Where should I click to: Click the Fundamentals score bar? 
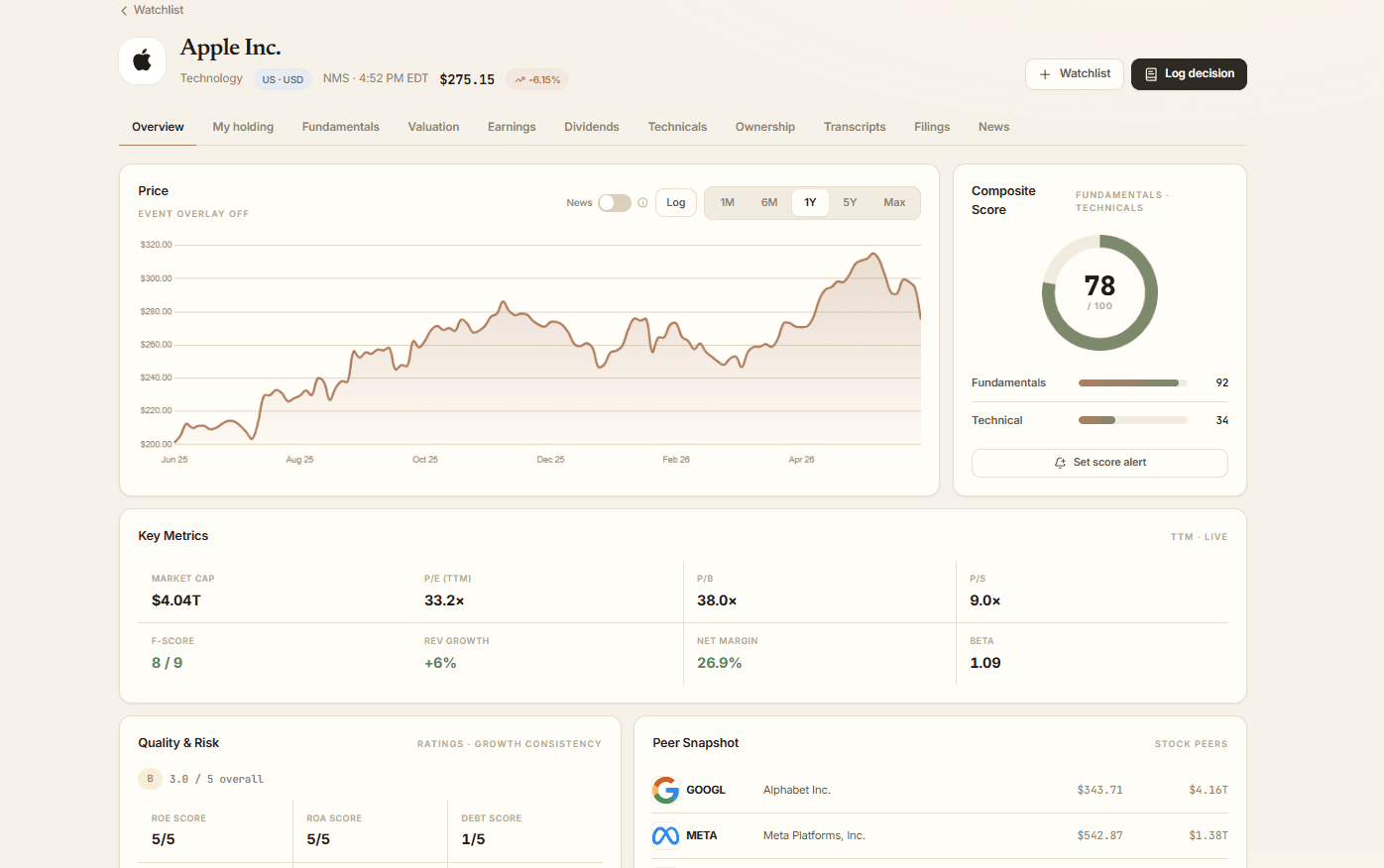(1133, 382)
